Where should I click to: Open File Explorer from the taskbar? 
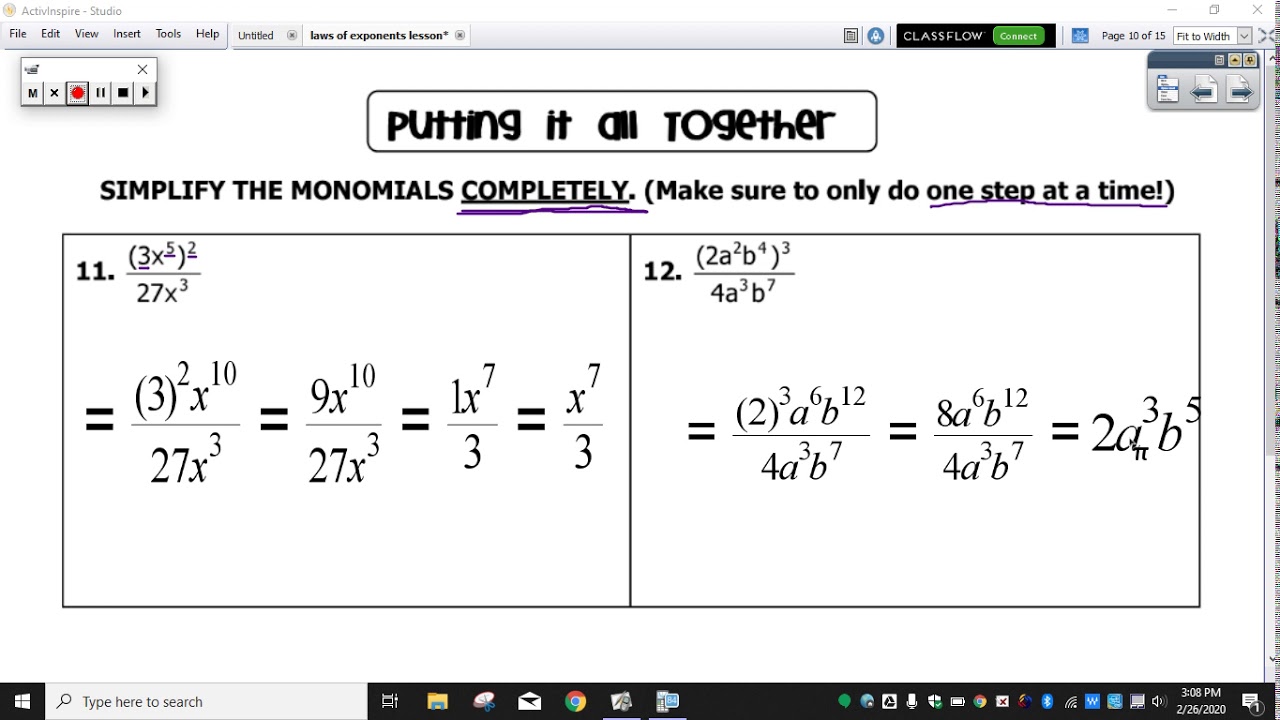pyautogui.click(x=437, y=701)
